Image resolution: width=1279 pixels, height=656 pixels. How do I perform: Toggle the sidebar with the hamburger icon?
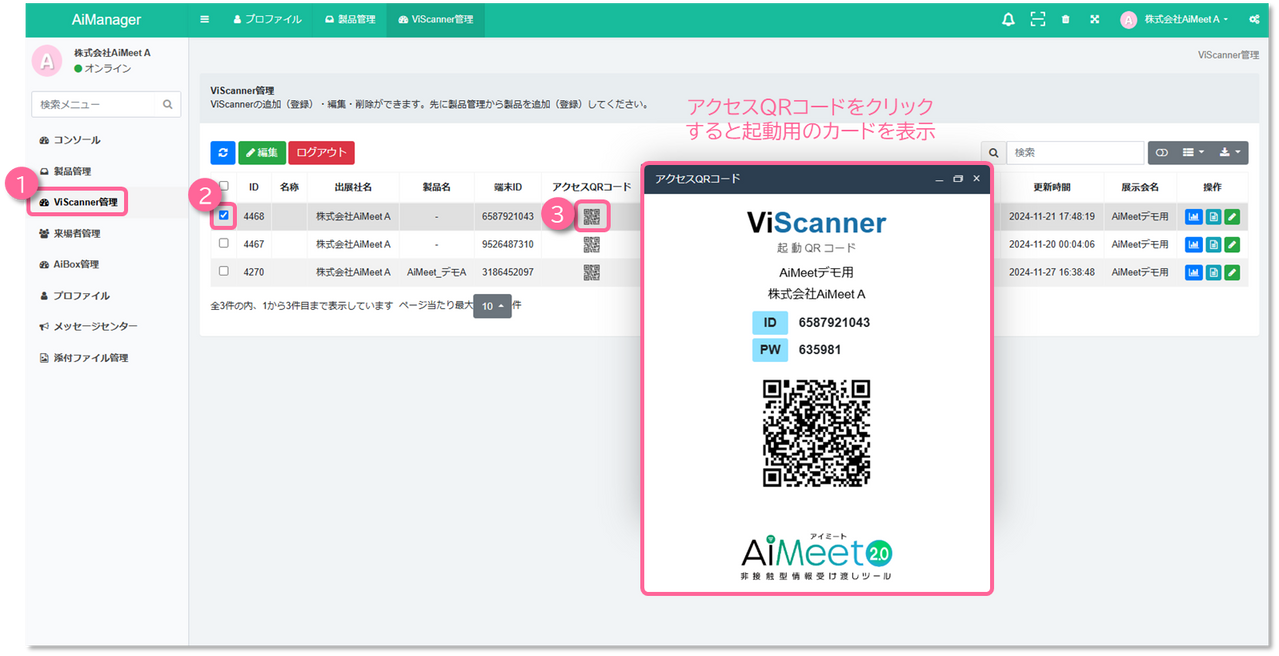[205, 19]
